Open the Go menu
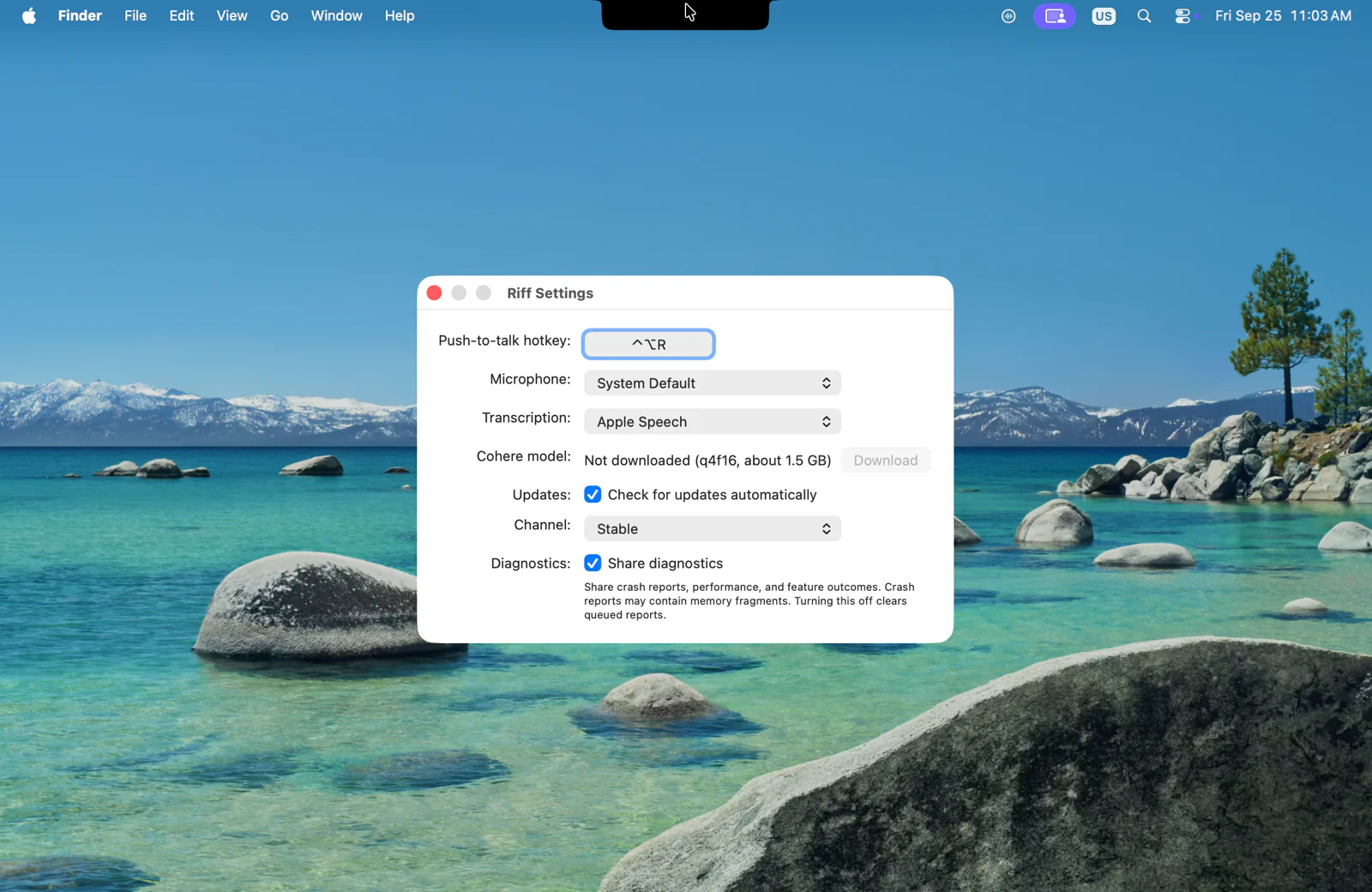The width and height of the screenshot is (1372, 892). point(280,15)
